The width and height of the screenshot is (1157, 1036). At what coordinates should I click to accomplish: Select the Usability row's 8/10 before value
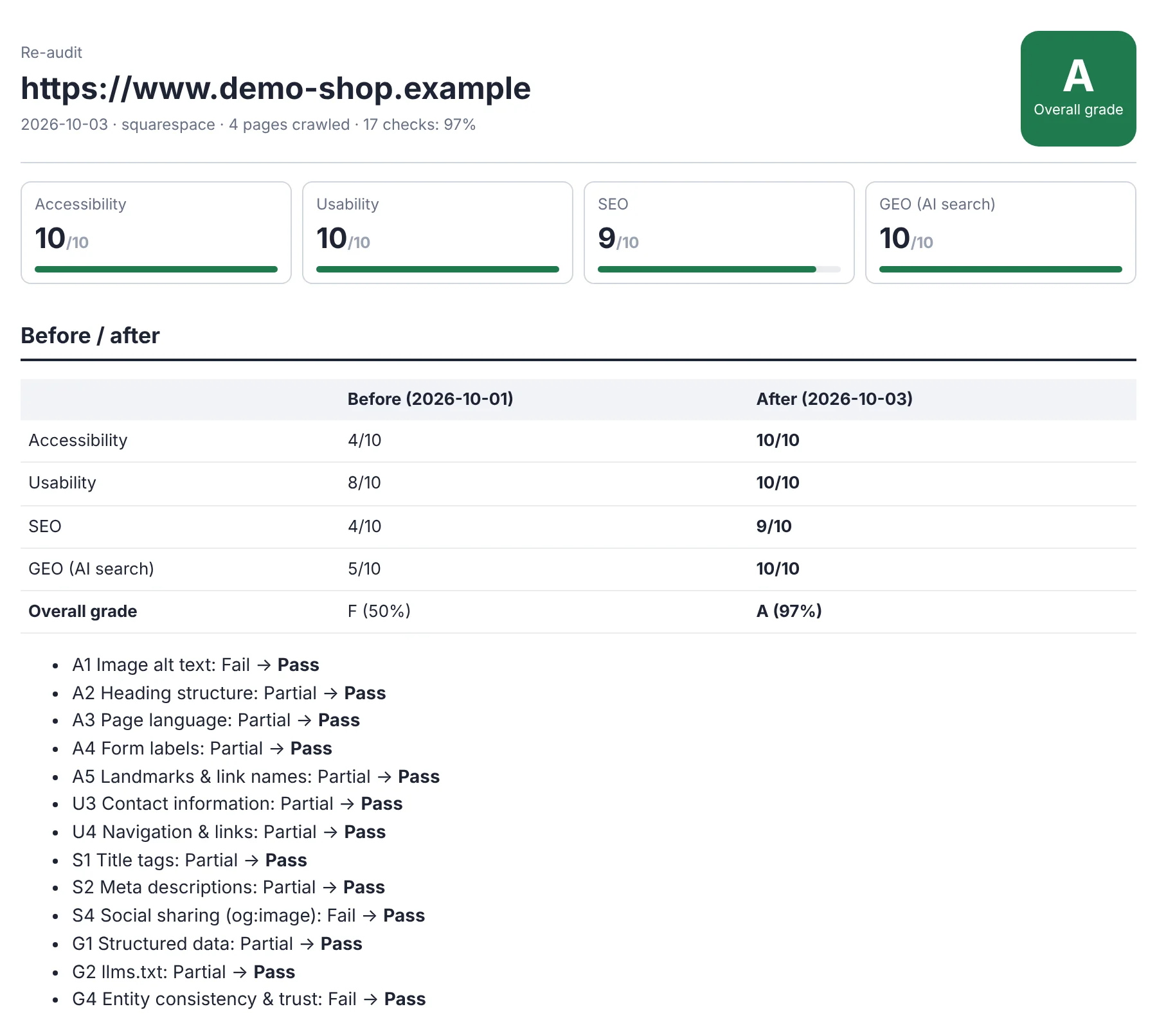(x=364, y=483)
